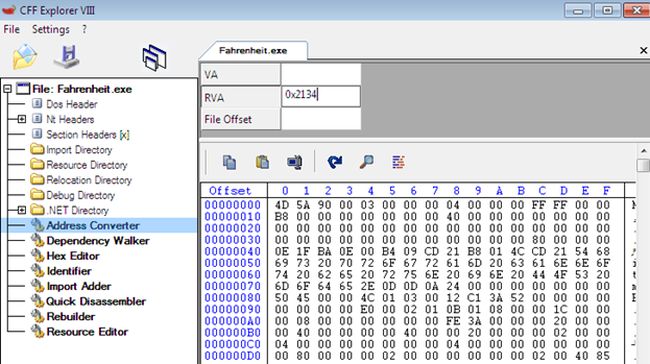This screenshot has width=650, height=364.
Task: Select Dos Header in the tree
Action: [72, 104]
